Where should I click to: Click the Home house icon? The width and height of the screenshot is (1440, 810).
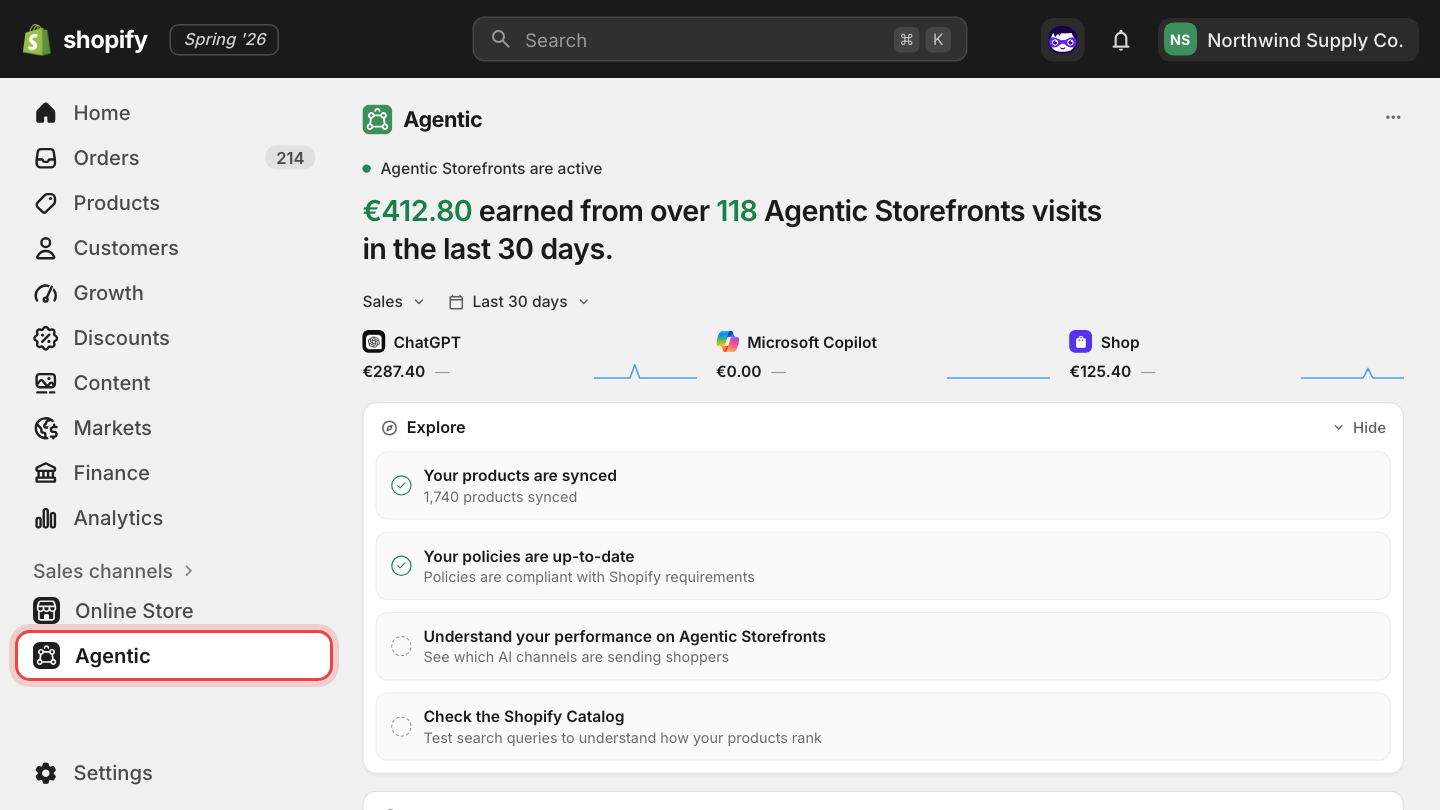(x=46, y=113)
